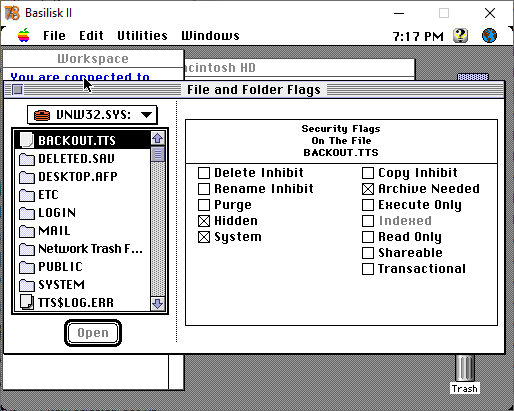Toggle the Rename Inhibit checkbox
The width and height of the screenshot is (514, 411).
click(x=204, y=189)
